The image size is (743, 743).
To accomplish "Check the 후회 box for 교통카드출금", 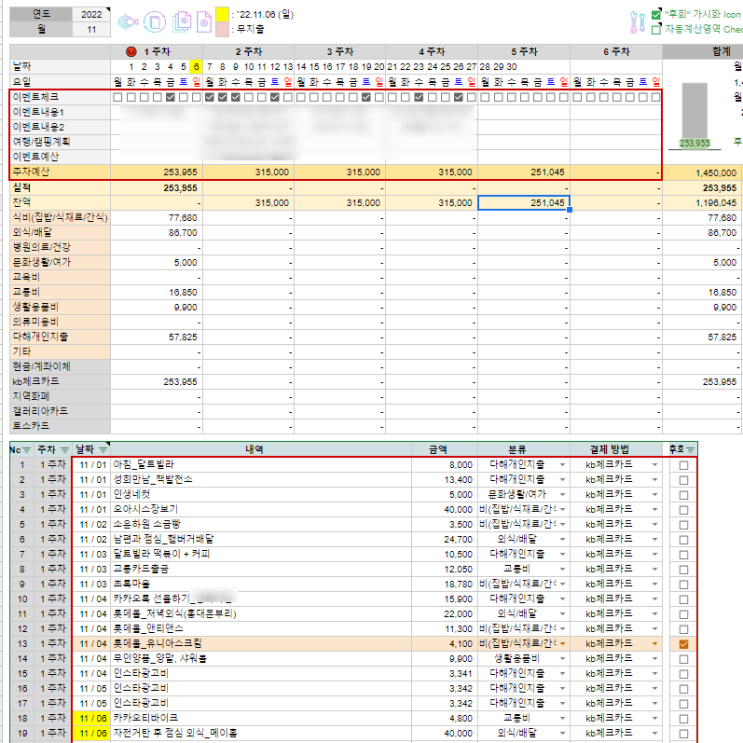I will [683, 570].
